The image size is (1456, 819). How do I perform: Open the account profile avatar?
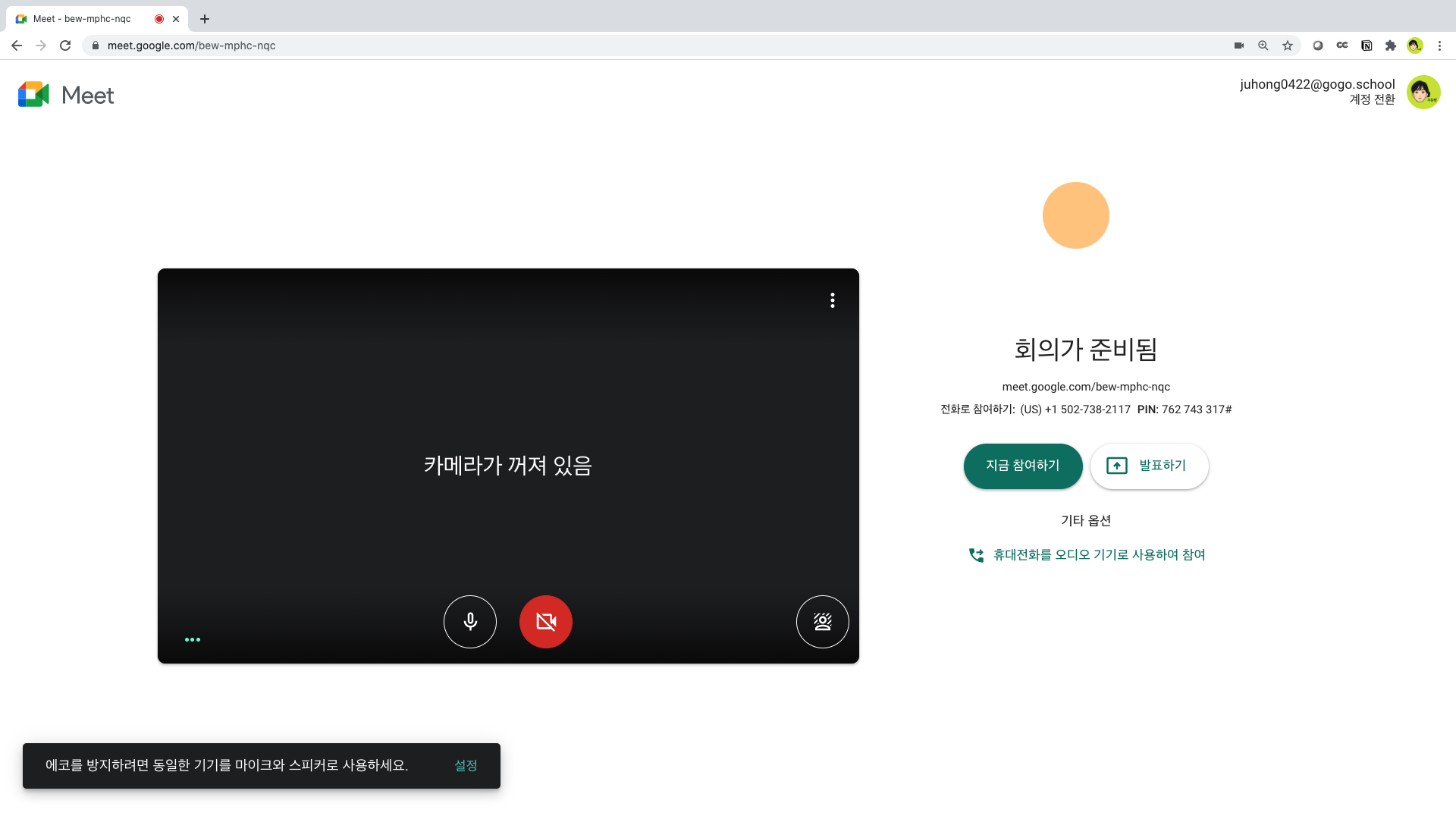[1423, 93]
